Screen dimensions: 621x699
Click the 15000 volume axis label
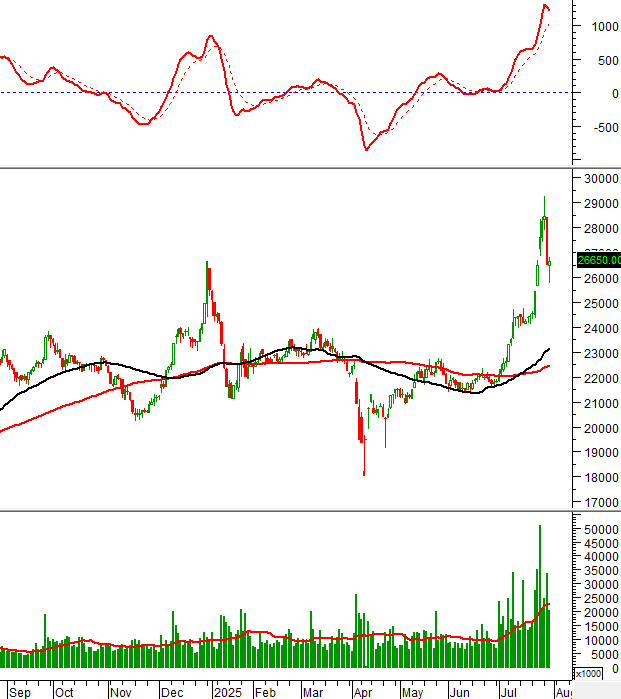(x=601, y=627)
